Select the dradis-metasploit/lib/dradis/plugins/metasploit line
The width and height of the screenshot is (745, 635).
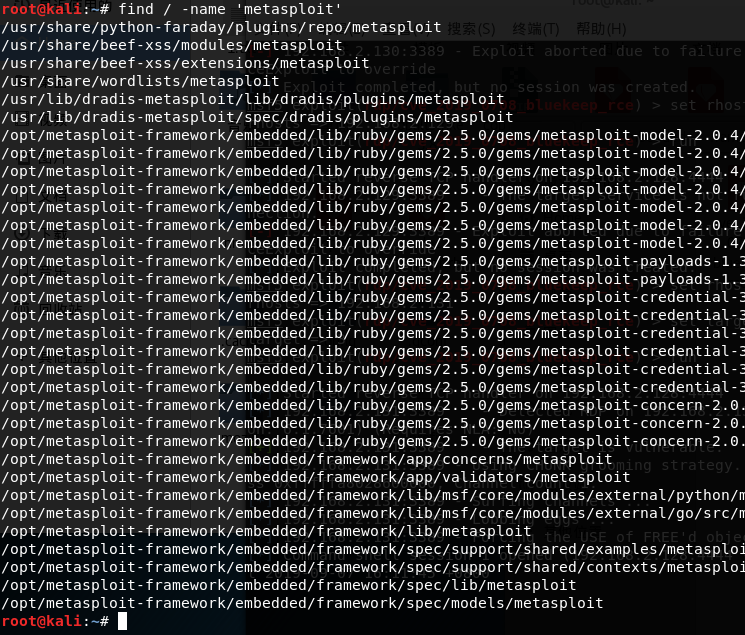pyautogui.click(x=252, y=99)
